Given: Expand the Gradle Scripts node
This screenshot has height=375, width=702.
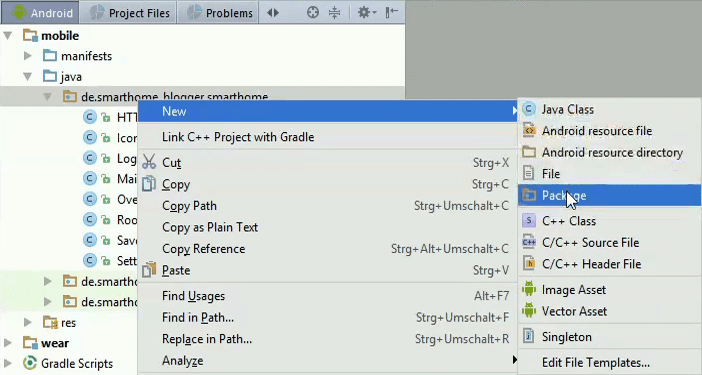Looking at the screenshot, I should point(8,363).
